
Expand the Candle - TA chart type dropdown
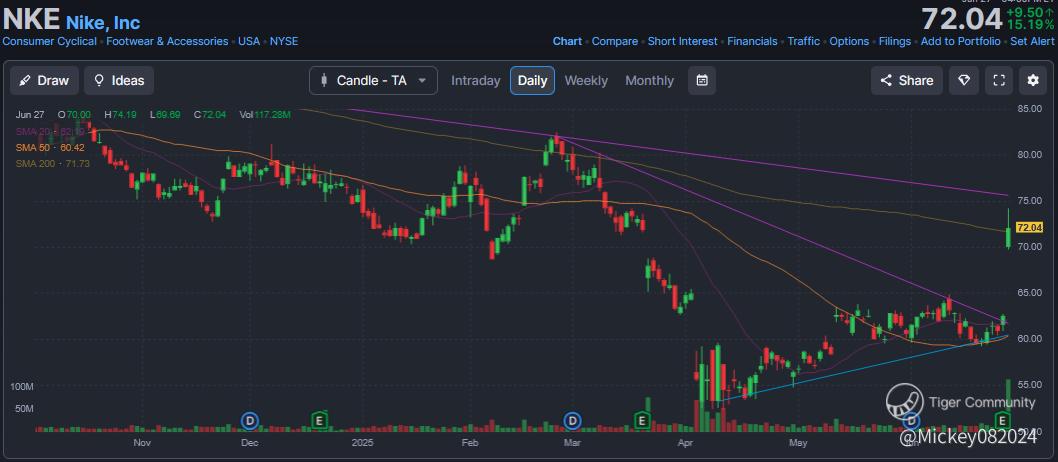[x=373, y=80]
